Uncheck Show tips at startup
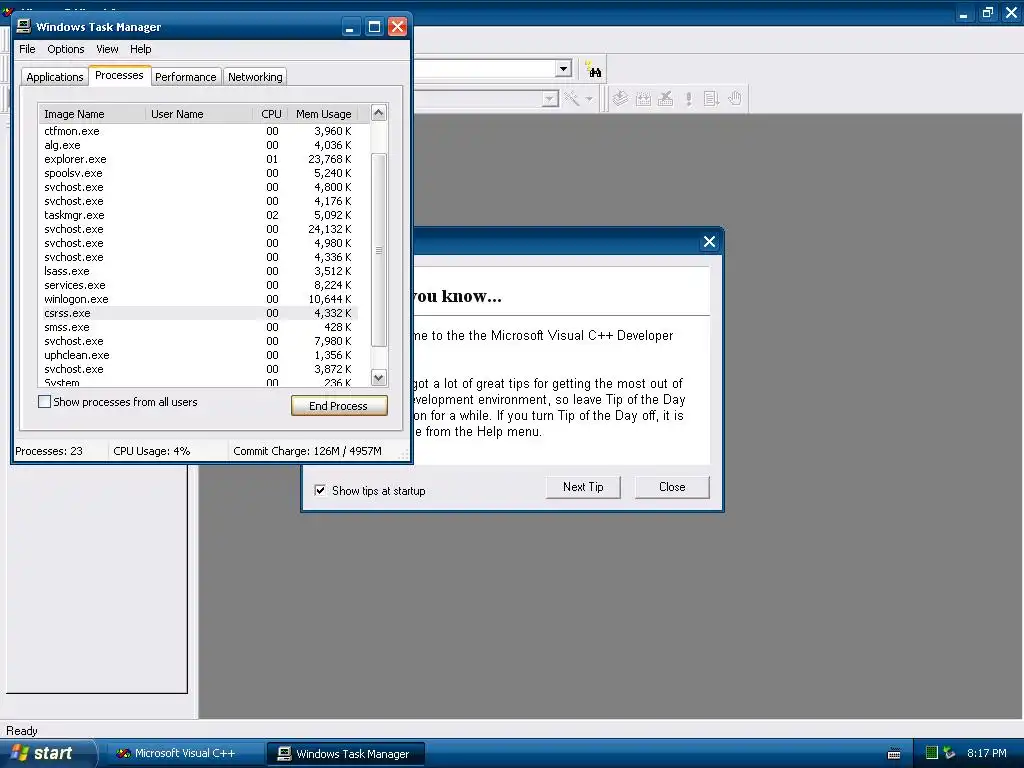 click(320, 490)
